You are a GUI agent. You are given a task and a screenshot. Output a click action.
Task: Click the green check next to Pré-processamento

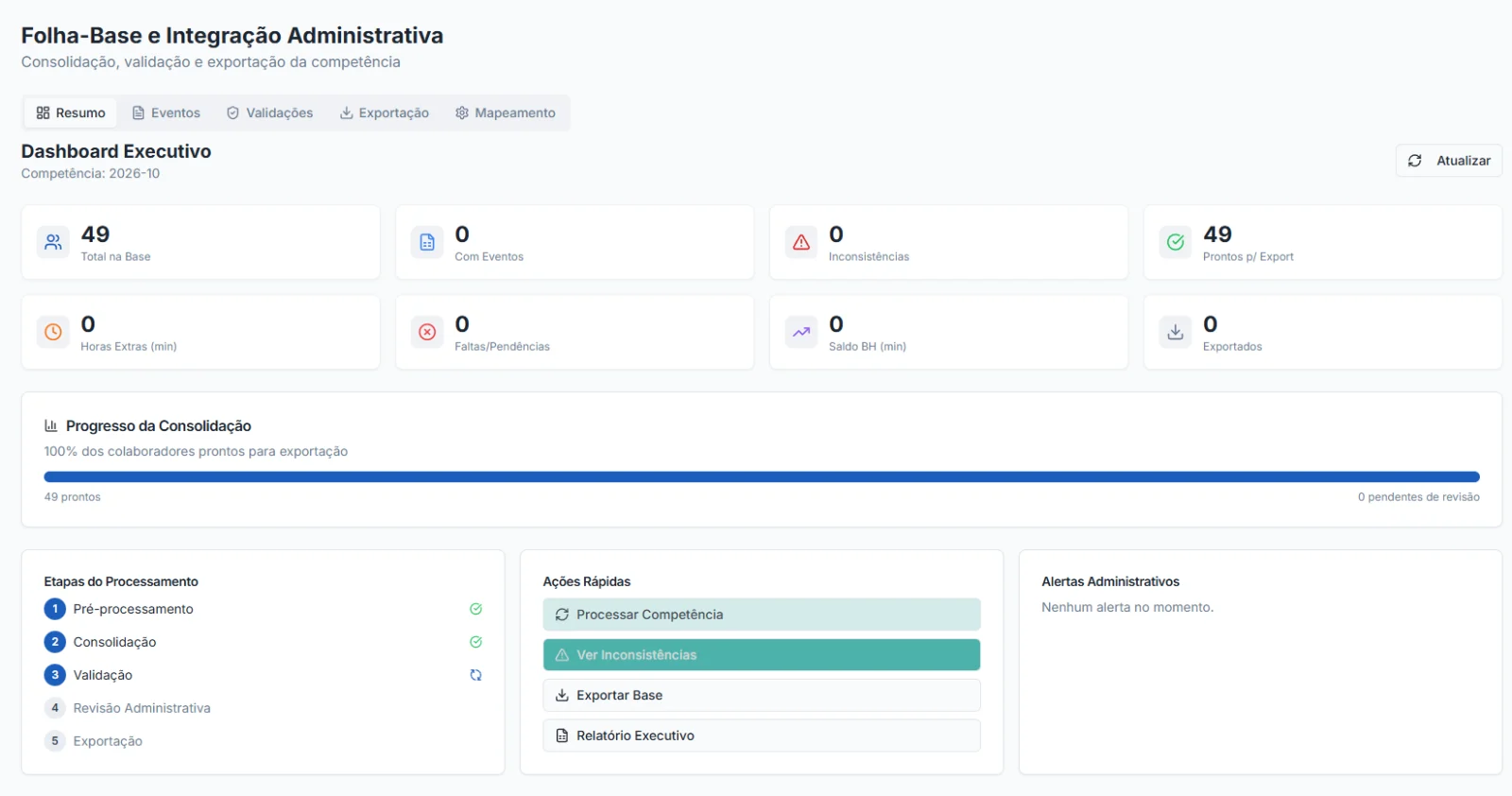(476, 609)
